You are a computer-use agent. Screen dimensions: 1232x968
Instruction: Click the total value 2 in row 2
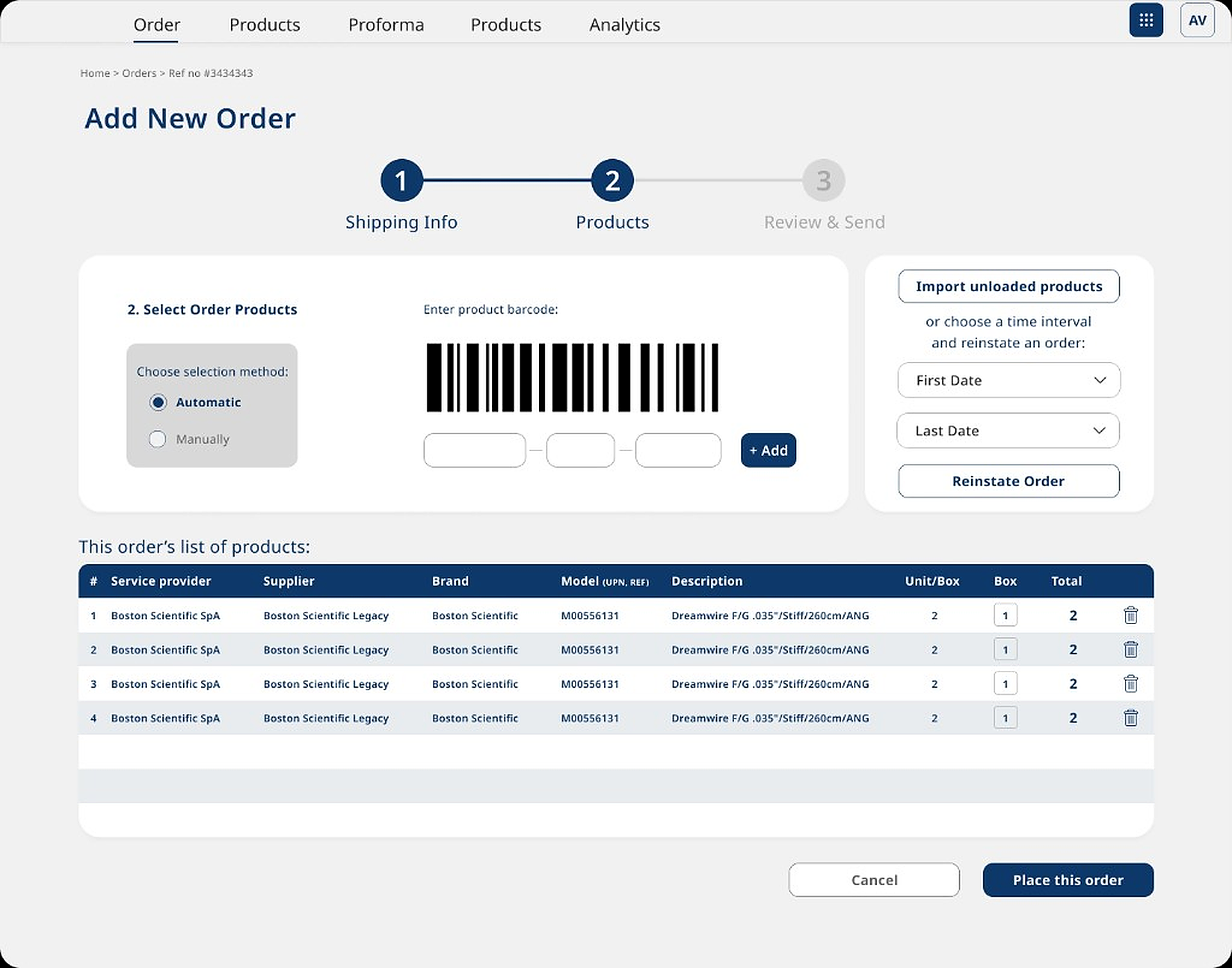click(1073, 650)
